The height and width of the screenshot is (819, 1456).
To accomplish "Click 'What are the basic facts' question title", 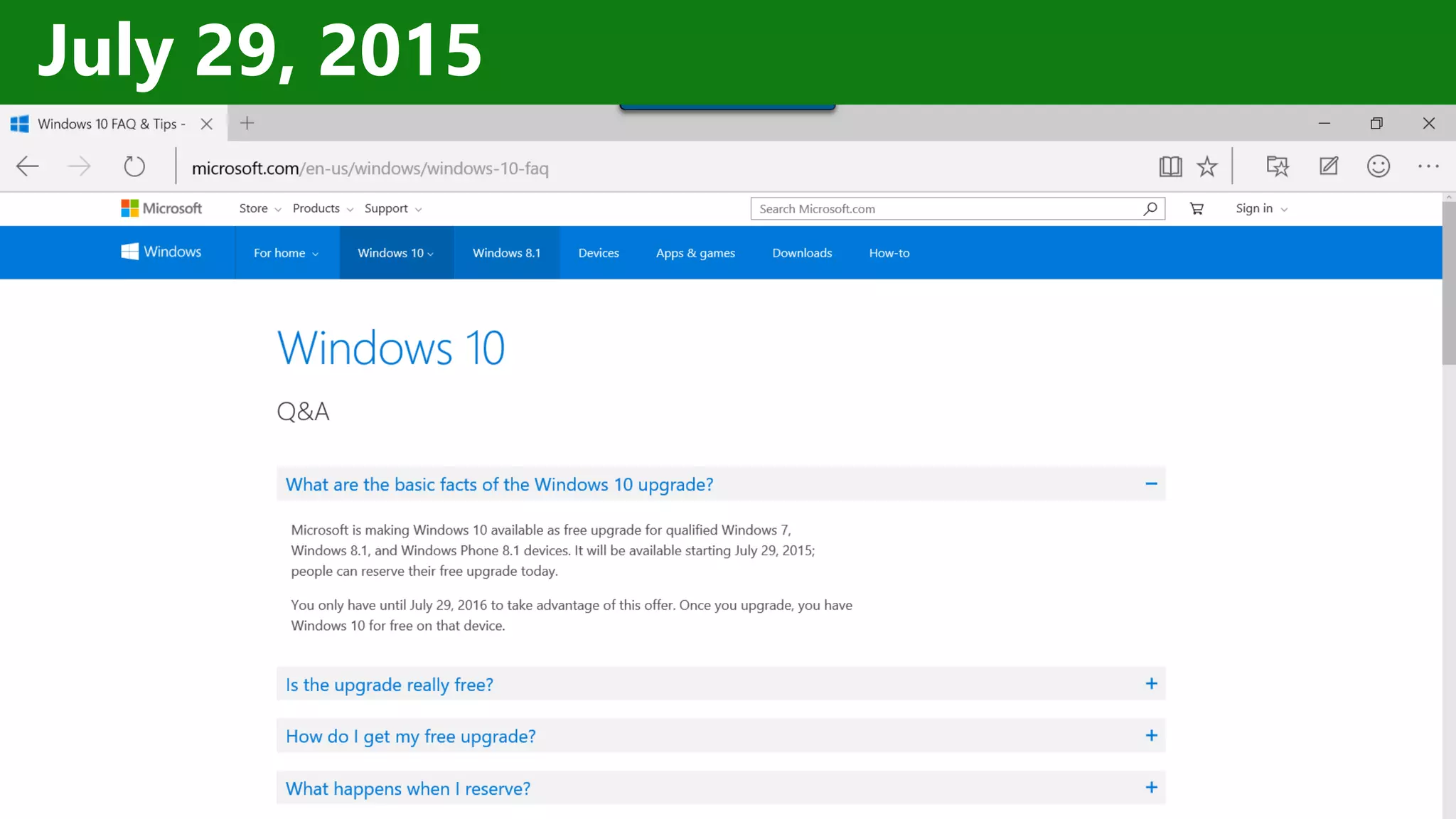I will 499,484.
